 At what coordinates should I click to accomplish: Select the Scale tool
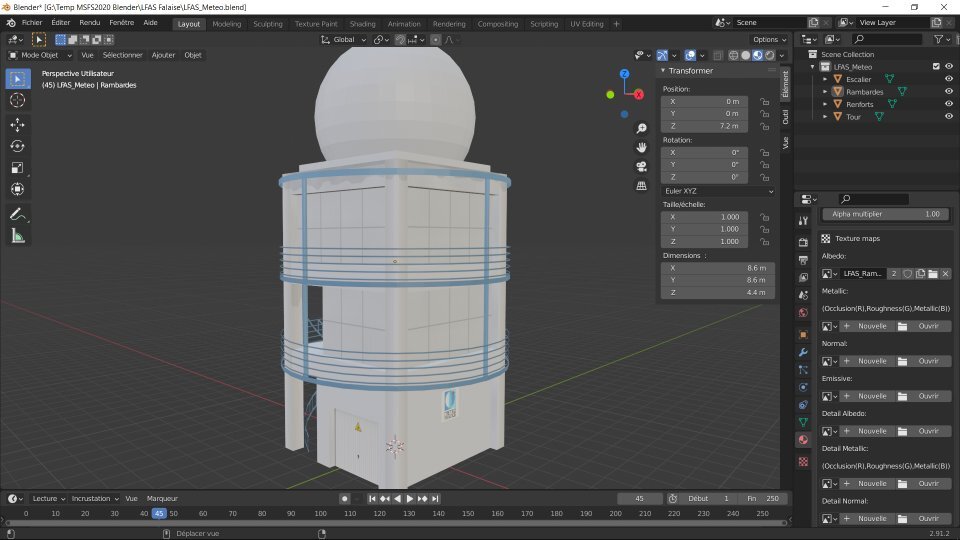pos(17,168)
